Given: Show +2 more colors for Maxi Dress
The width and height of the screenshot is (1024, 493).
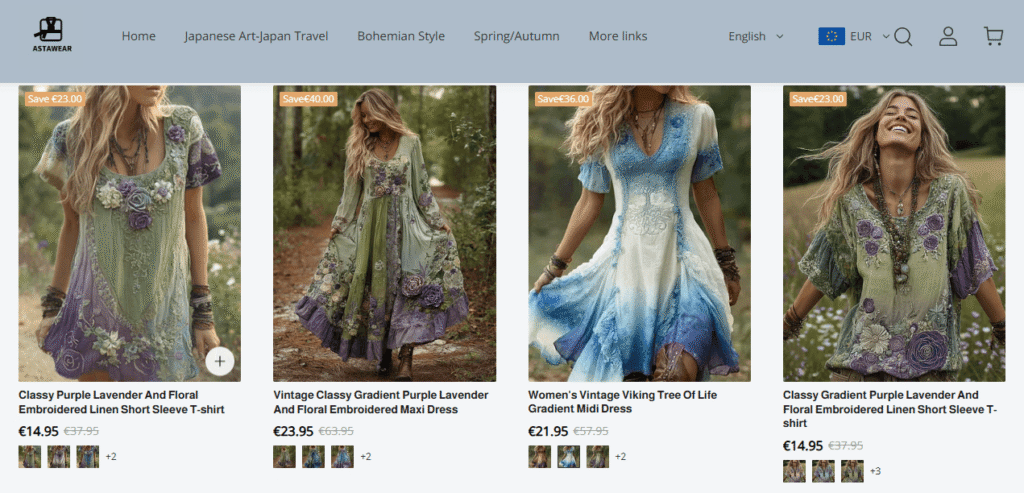Looking at the screenshot, I should point(366,456).
